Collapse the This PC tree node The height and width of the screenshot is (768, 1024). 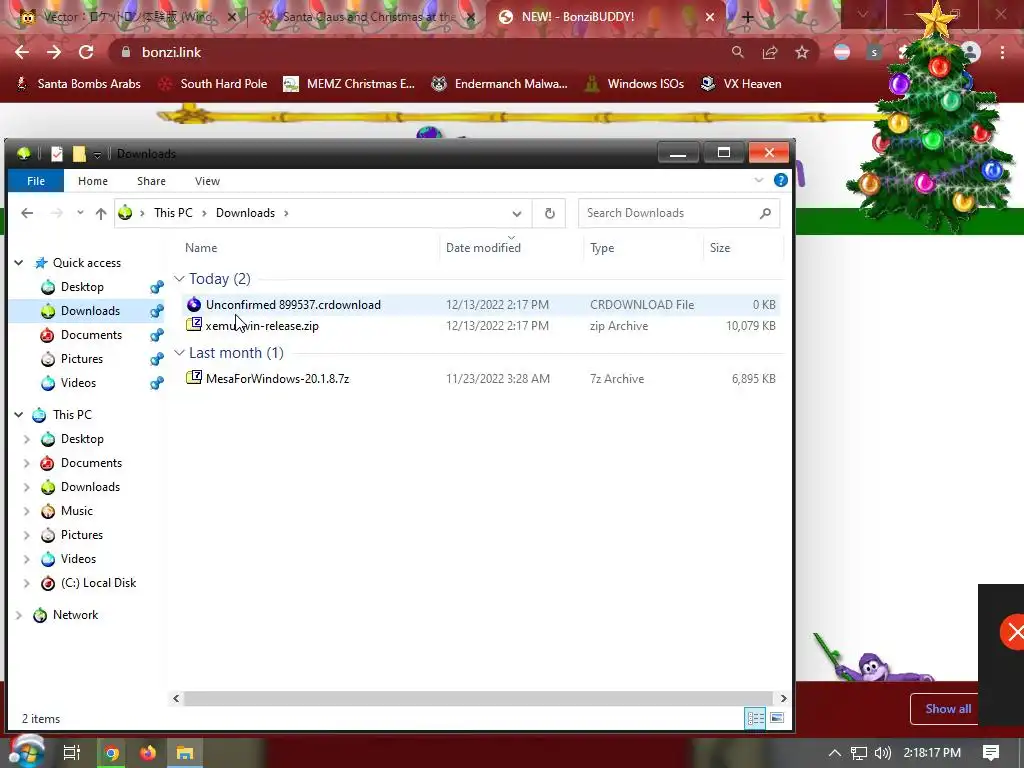19,415
